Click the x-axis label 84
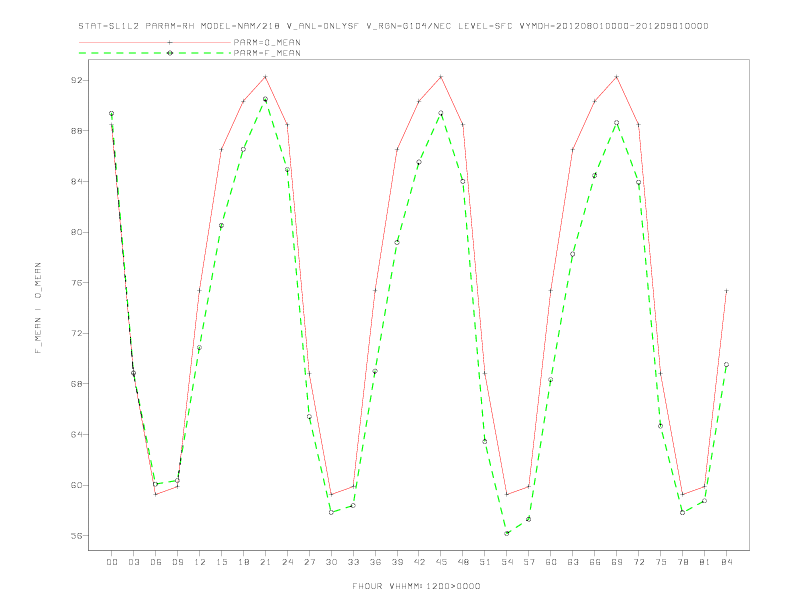Viewport: 792px width, 612px height. pyautogui.click(x=726, y=562)
